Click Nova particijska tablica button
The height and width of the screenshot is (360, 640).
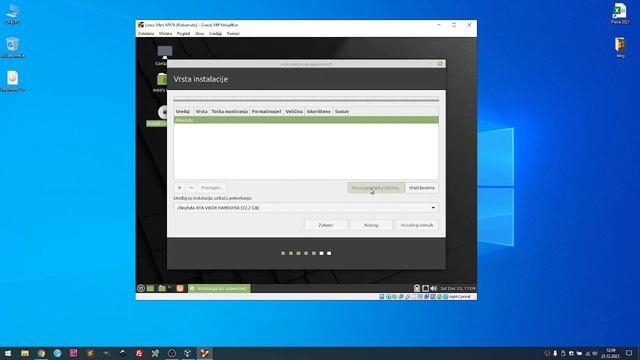pyautogui.click(x=376, y=188)
